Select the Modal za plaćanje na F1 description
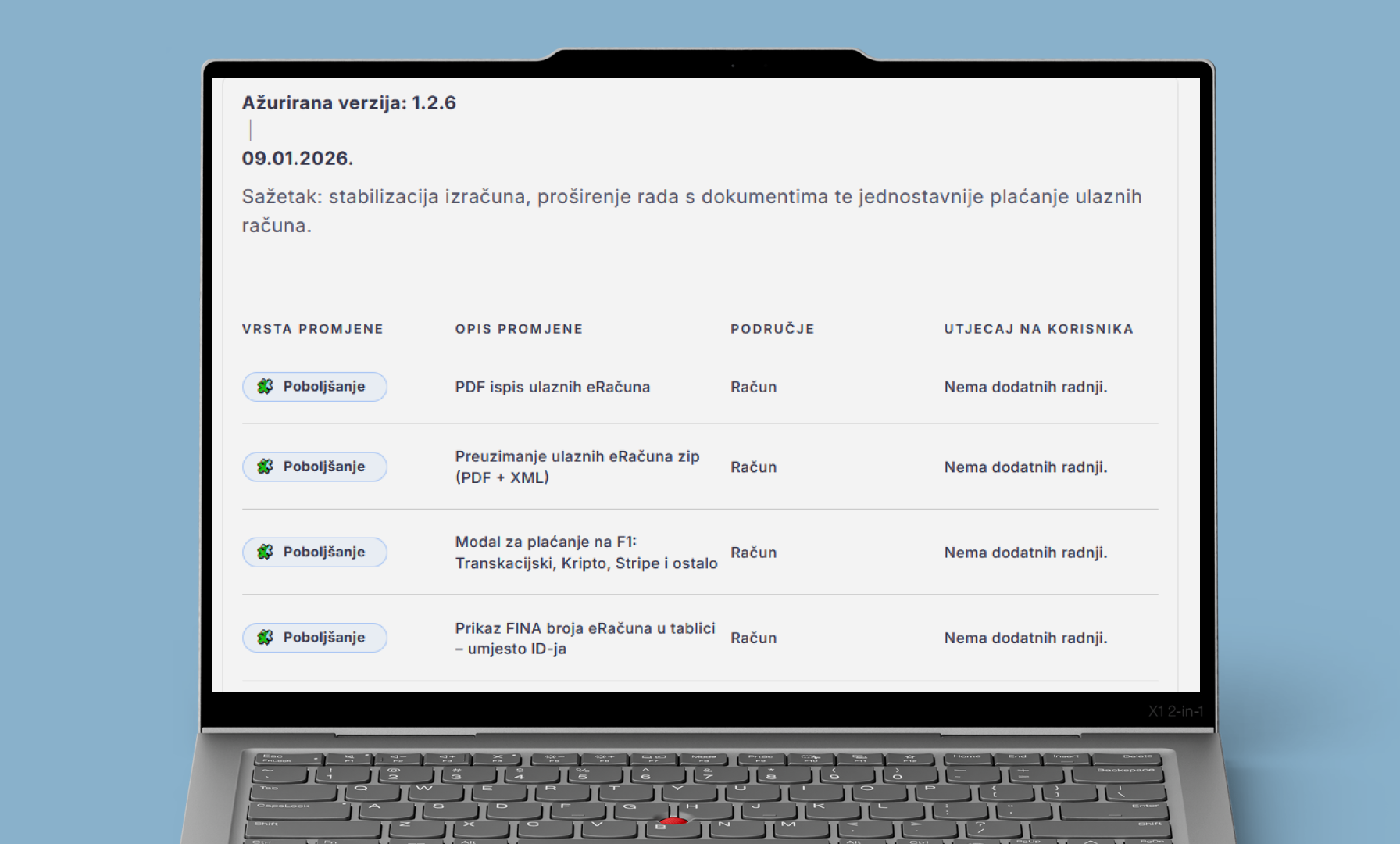 (x=586, y=552)
